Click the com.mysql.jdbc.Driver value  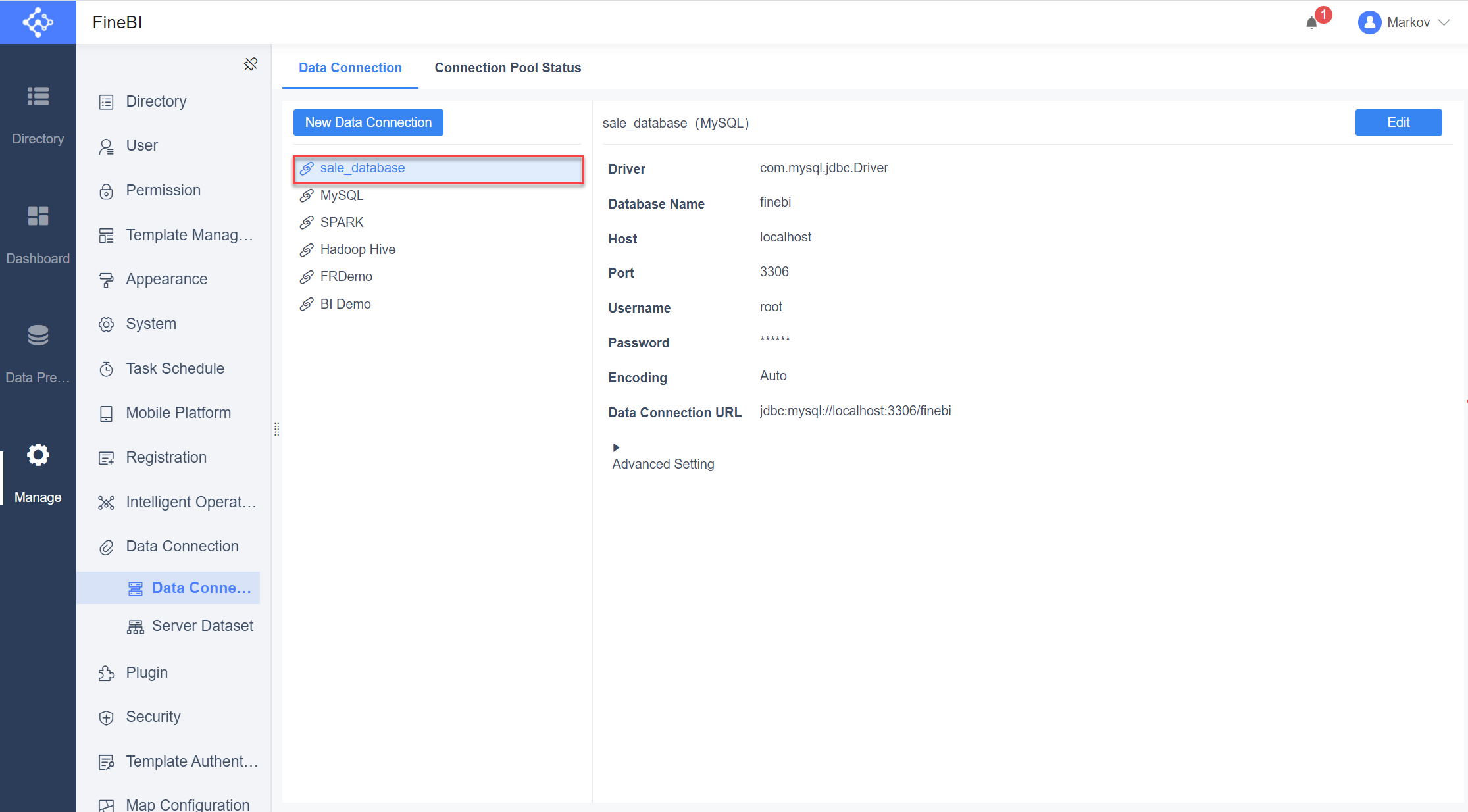(824, 168)
